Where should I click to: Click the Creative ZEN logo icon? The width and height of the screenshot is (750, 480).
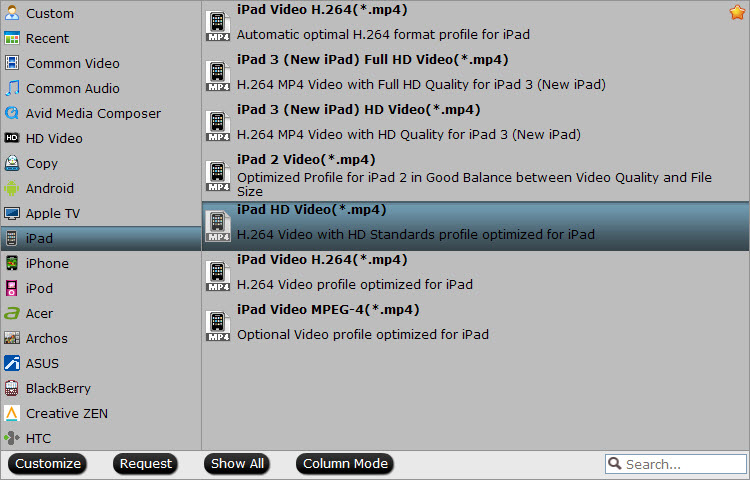[x=12, y=413]
